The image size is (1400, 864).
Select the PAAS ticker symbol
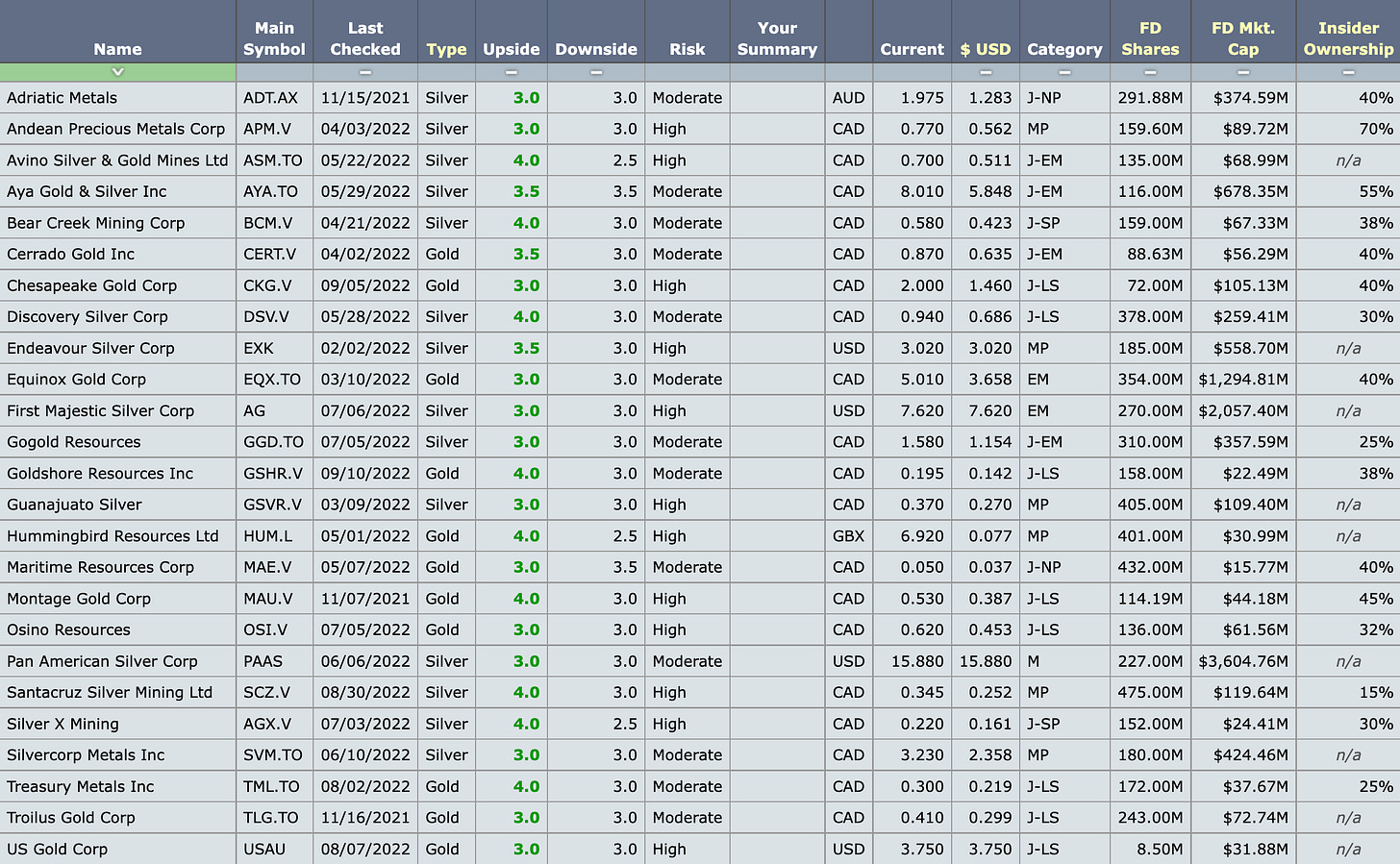tap(274, 661)
